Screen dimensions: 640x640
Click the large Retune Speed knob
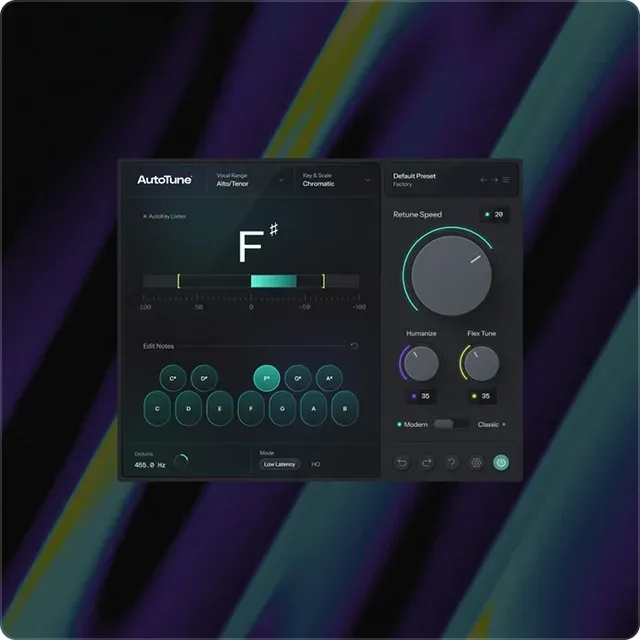[451, 275]
